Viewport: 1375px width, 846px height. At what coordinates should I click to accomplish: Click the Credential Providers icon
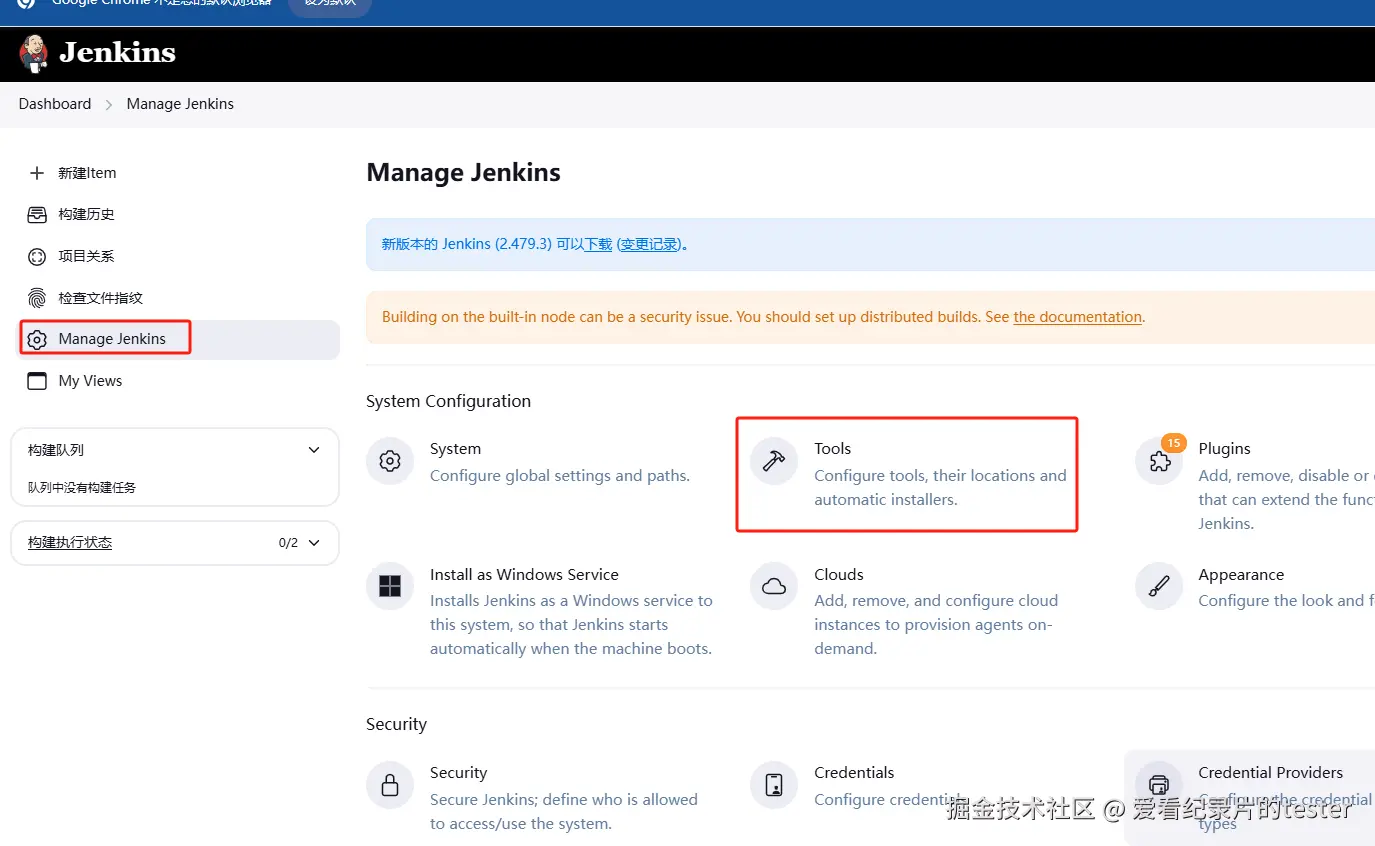coord(1159,785)
